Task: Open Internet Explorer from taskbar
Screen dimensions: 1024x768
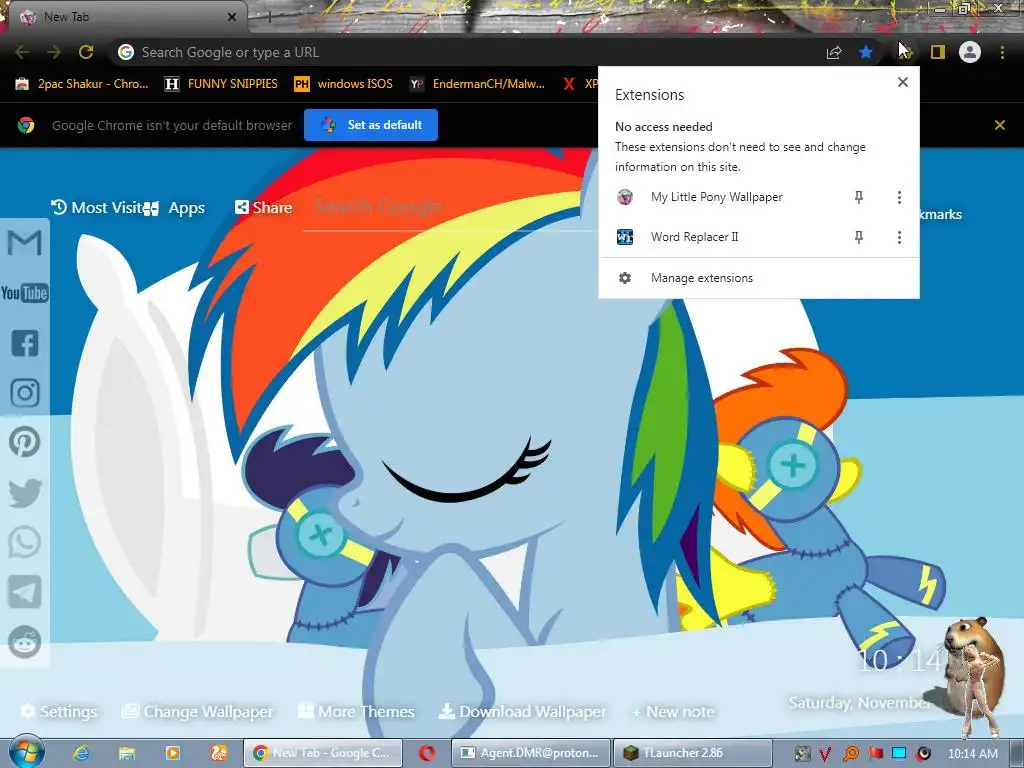Action: tap(81, 753)
